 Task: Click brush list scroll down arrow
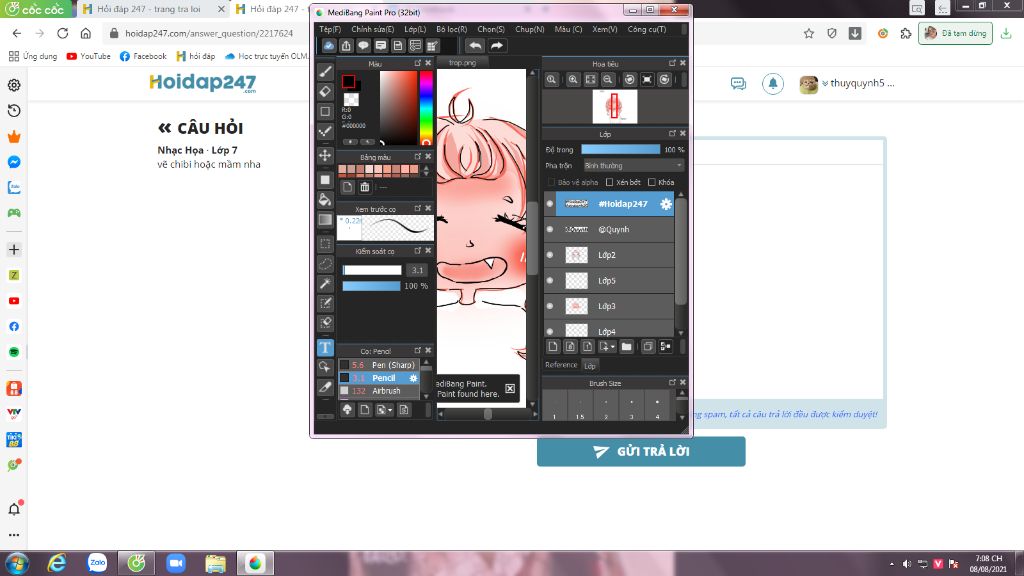[x=426, y=396]
